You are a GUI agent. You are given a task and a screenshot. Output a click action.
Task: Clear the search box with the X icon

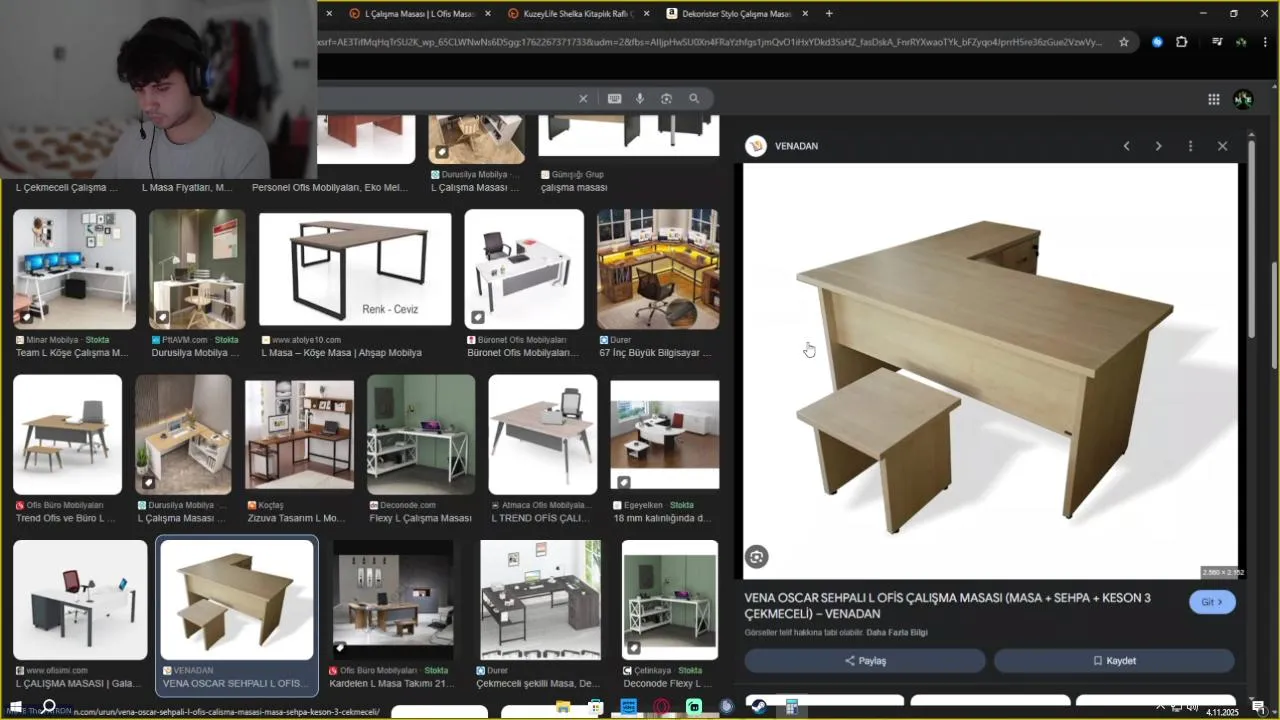tap(583, 98)
